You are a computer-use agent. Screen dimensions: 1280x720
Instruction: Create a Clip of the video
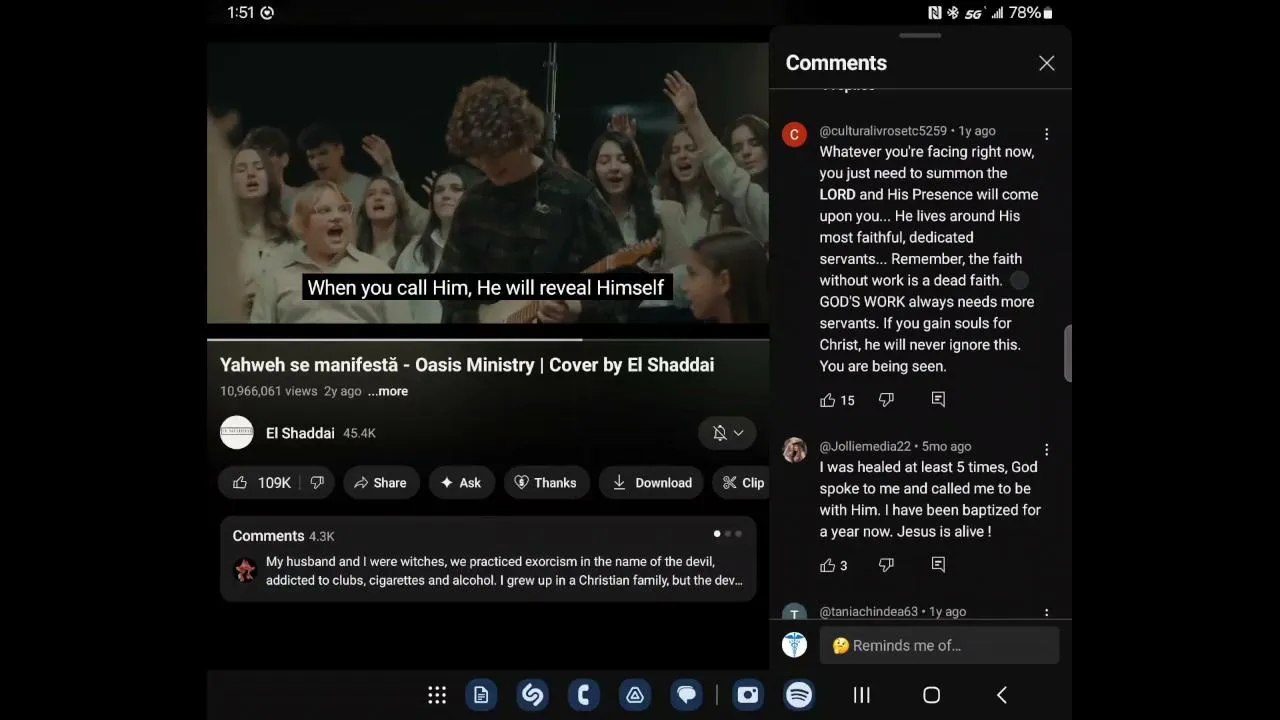pyautogui.click(x=743, y=483)
